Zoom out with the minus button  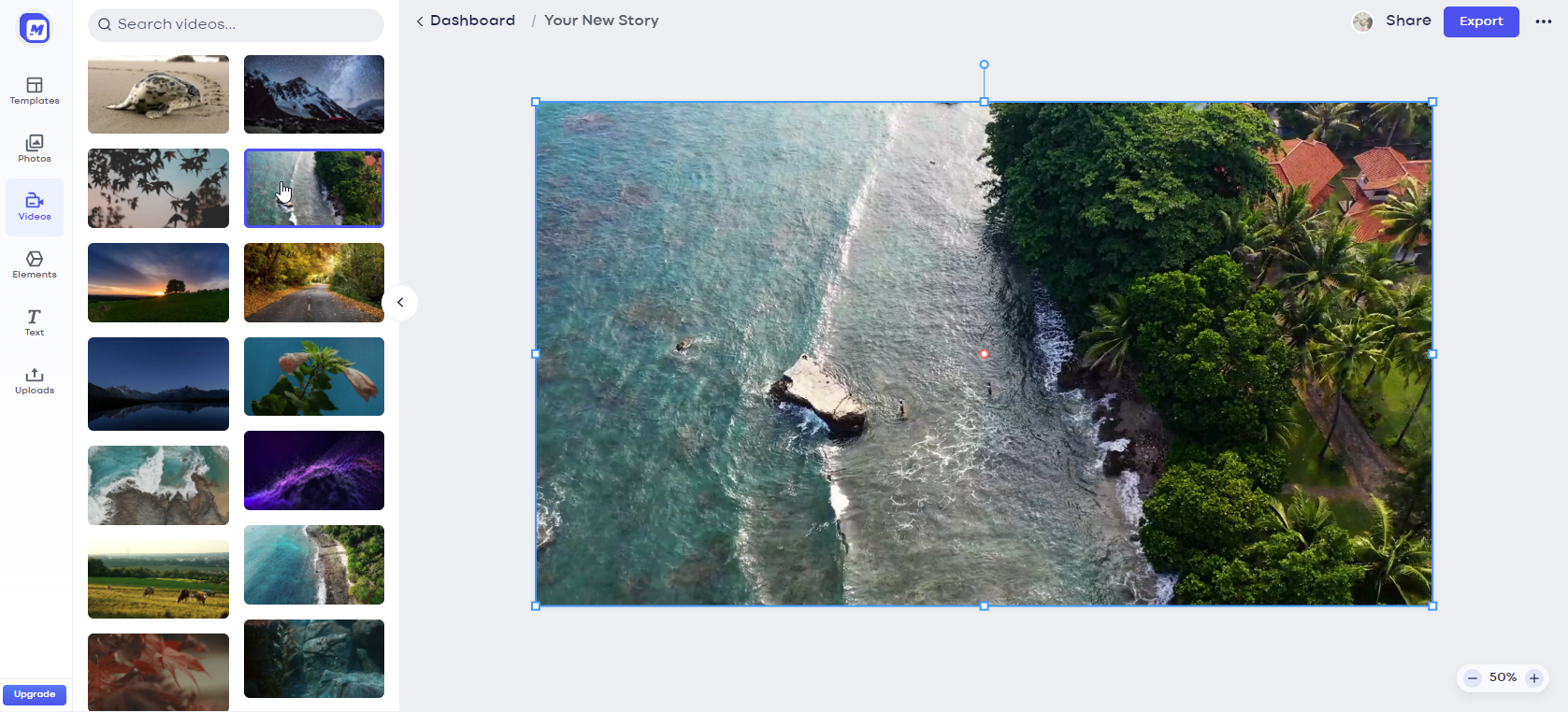coord(1473,678)
